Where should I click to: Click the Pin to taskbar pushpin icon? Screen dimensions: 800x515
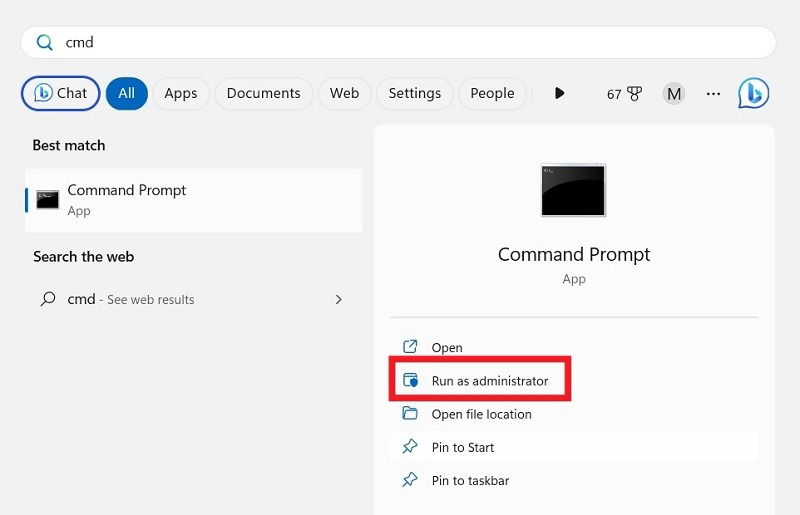pyautogui.click(x=410, y=480)
